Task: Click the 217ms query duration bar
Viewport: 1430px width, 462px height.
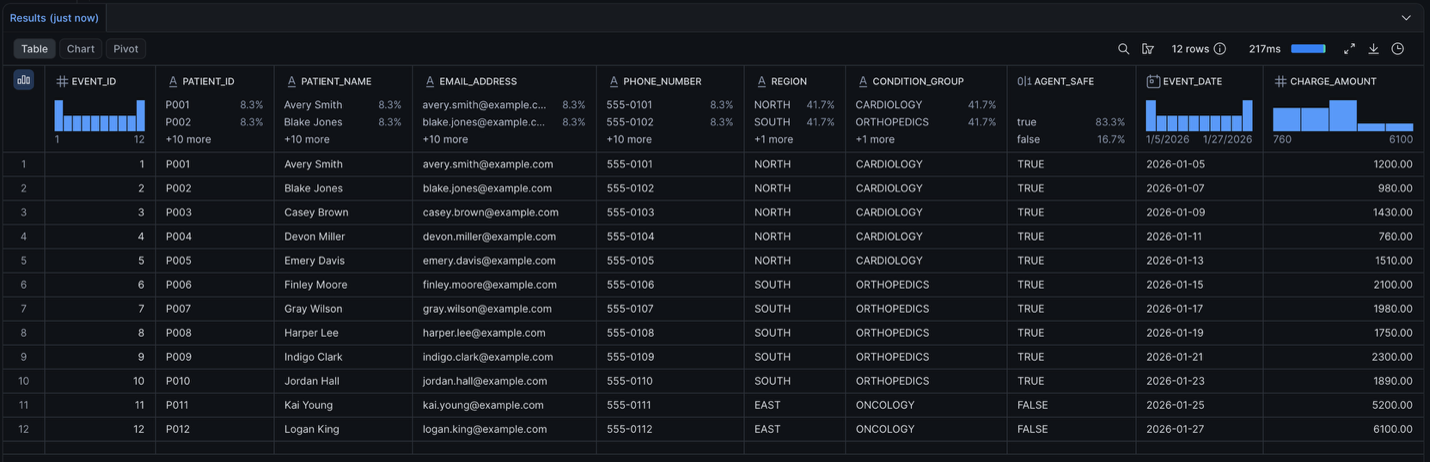Action: pos(1308,49)
